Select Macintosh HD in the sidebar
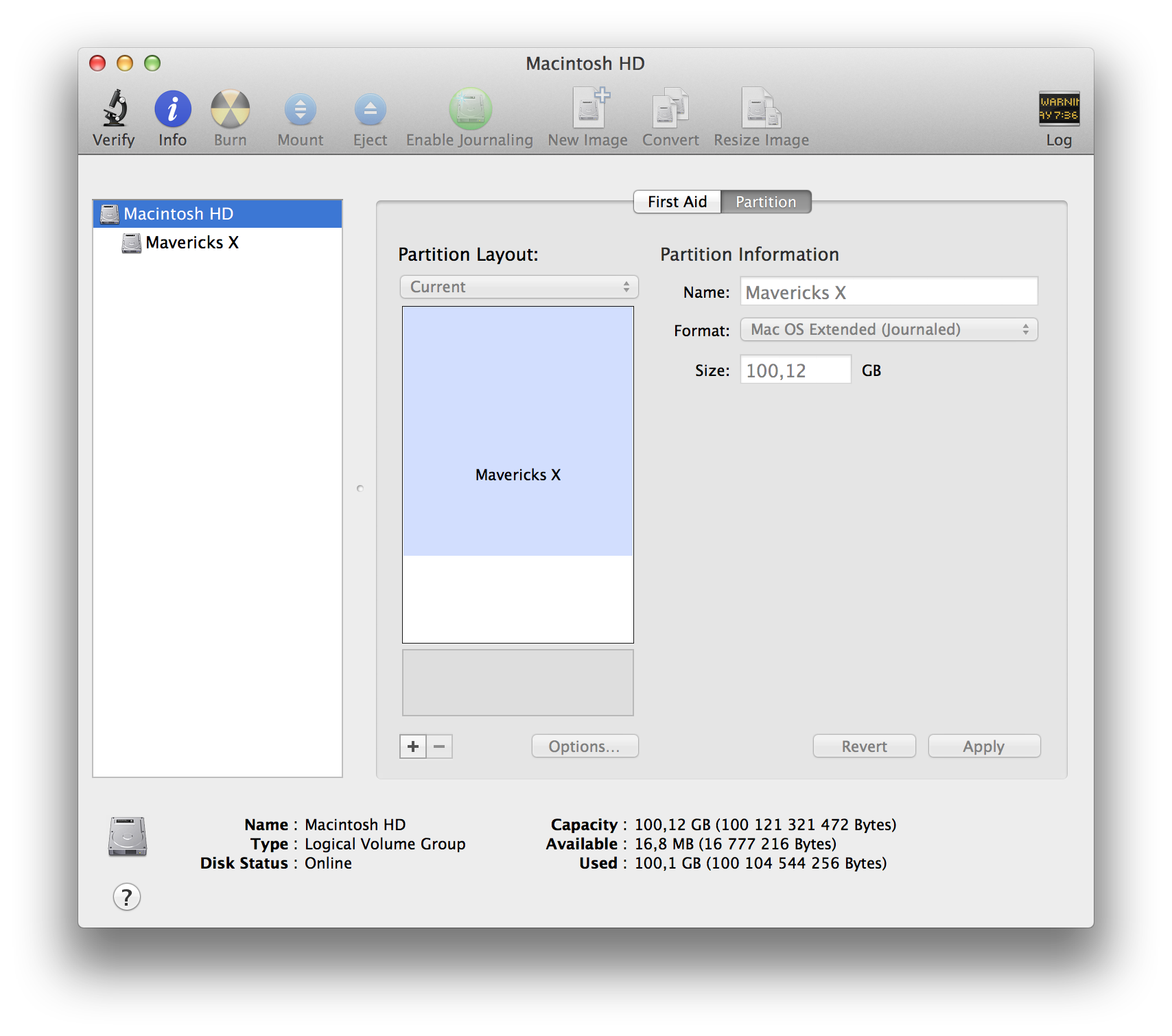 [x=218, y=214]
